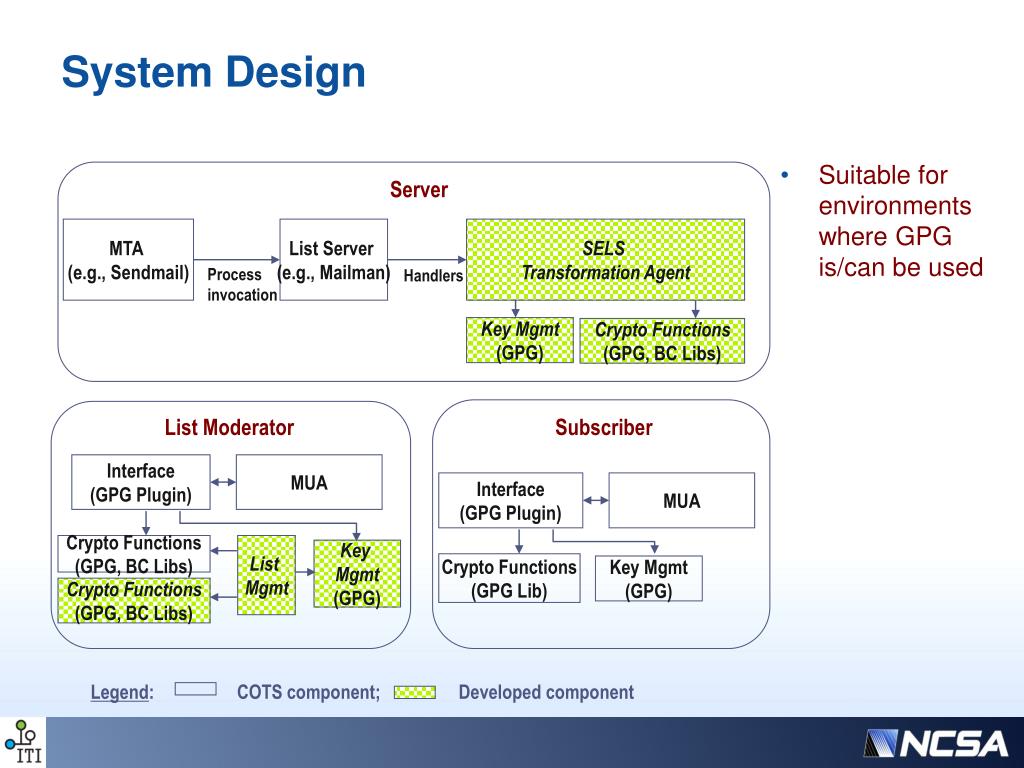1024x768 pixels.
Task: Click the COTS component legend text
Action: (308, 692)
